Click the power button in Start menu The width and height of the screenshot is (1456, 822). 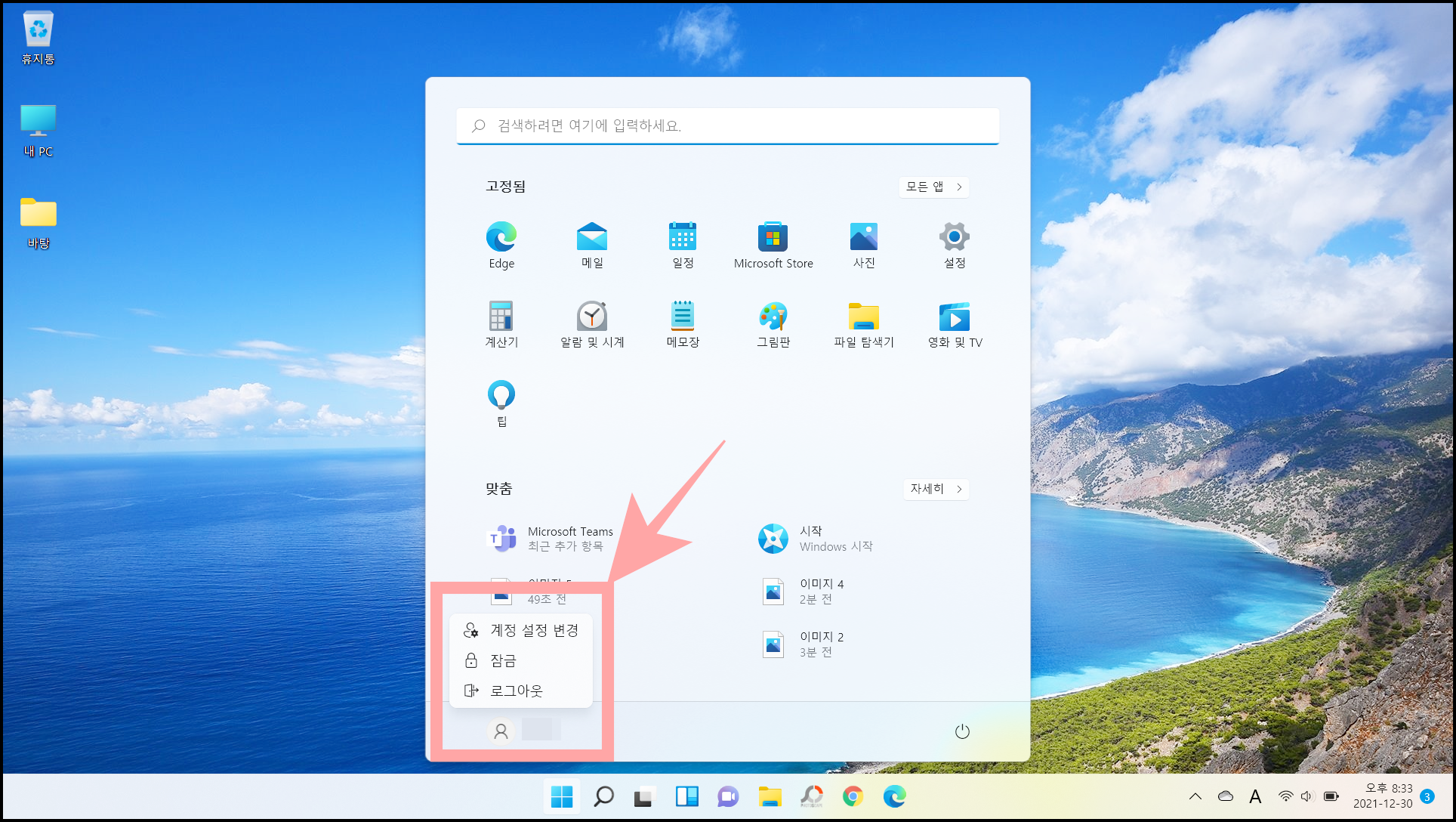click(961, 731)
